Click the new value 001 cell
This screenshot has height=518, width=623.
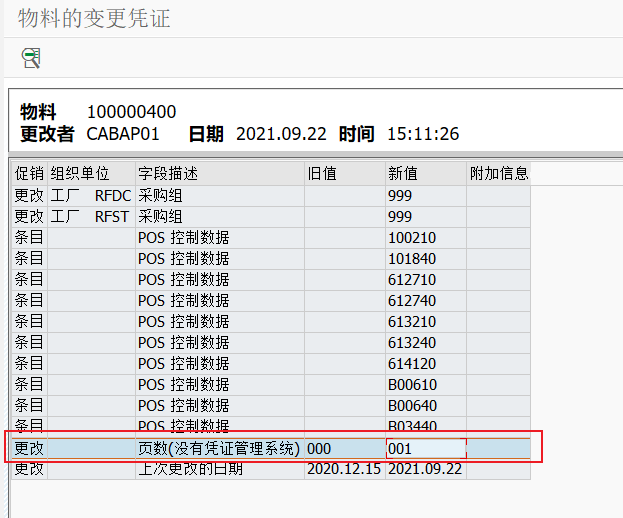(426, 449)
